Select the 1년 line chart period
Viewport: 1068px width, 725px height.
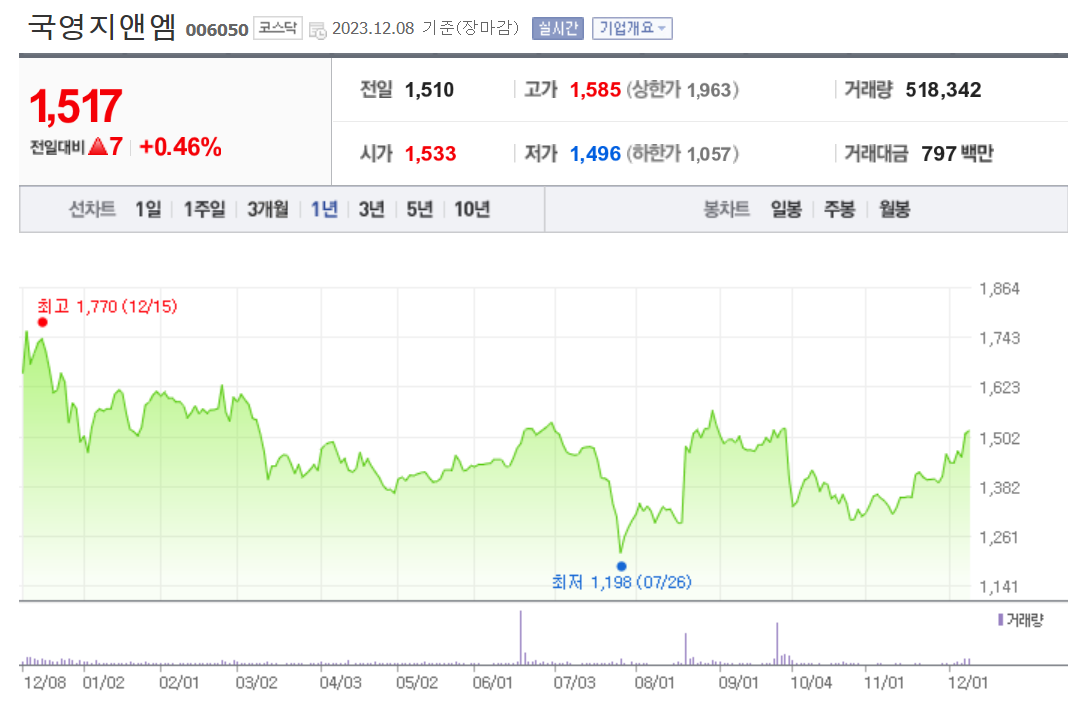click(324, 209)
